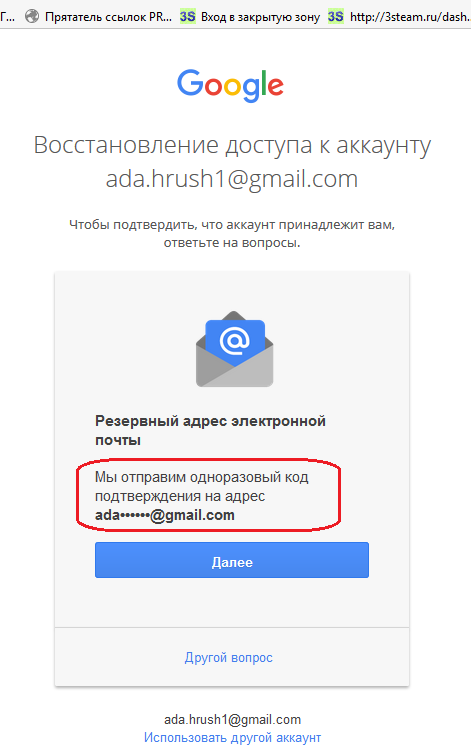Open the truncated leftmost bookmark ending in Г...
The width and height of the screenshot is (471, 753).
[7, 17]
